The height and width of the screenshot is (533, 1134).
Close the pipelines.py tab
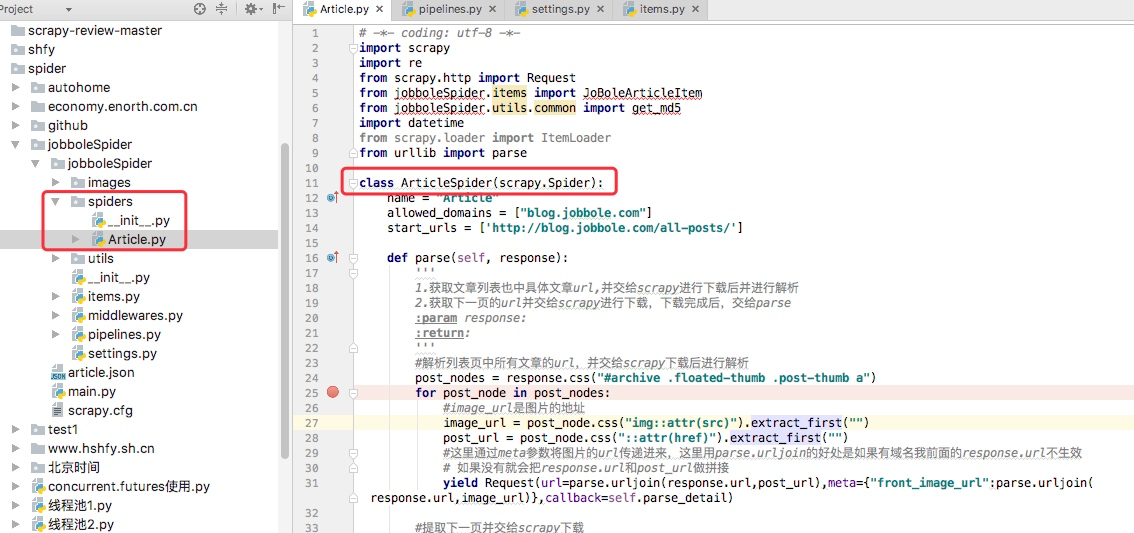pos(493,9)
